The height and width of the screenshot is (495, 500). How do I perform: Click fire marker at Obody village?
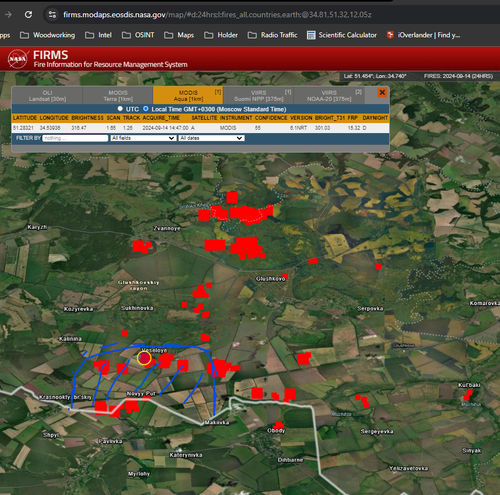tap(278, 425)
